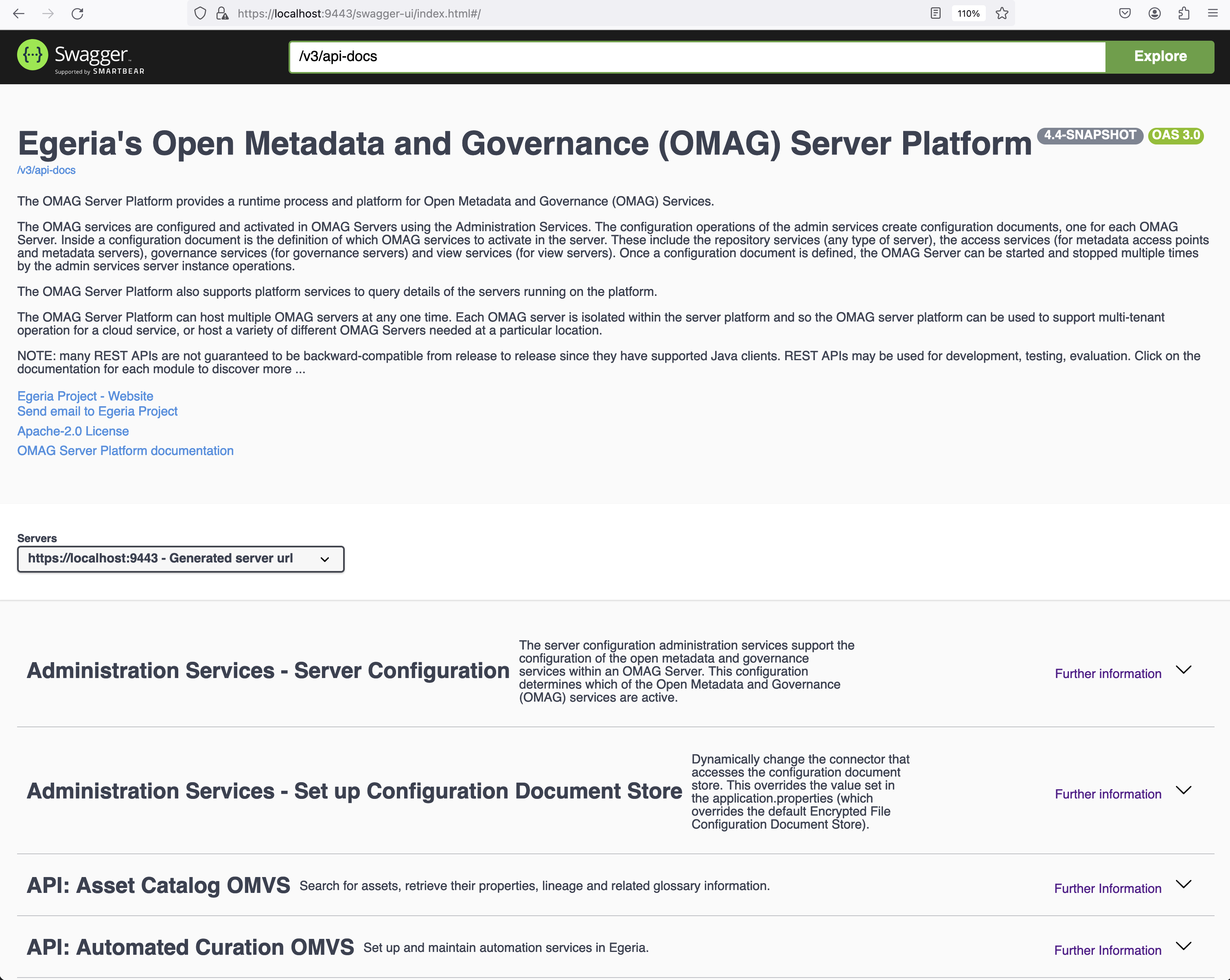
Task: Bookmark this page with star icon
Action: pos(1002,14)
